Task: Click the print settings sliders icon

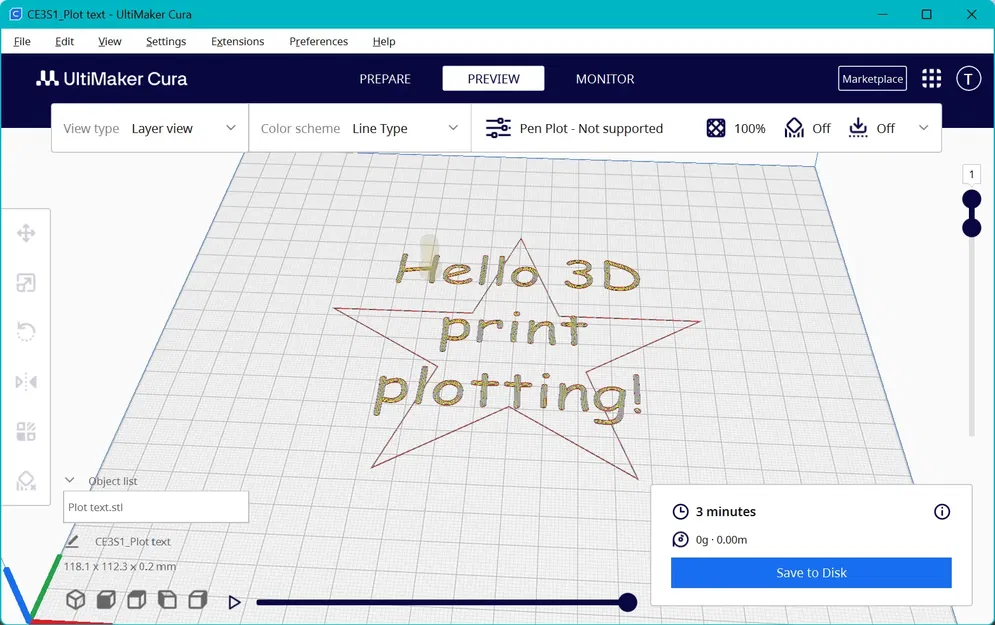Action: [498, 128]
